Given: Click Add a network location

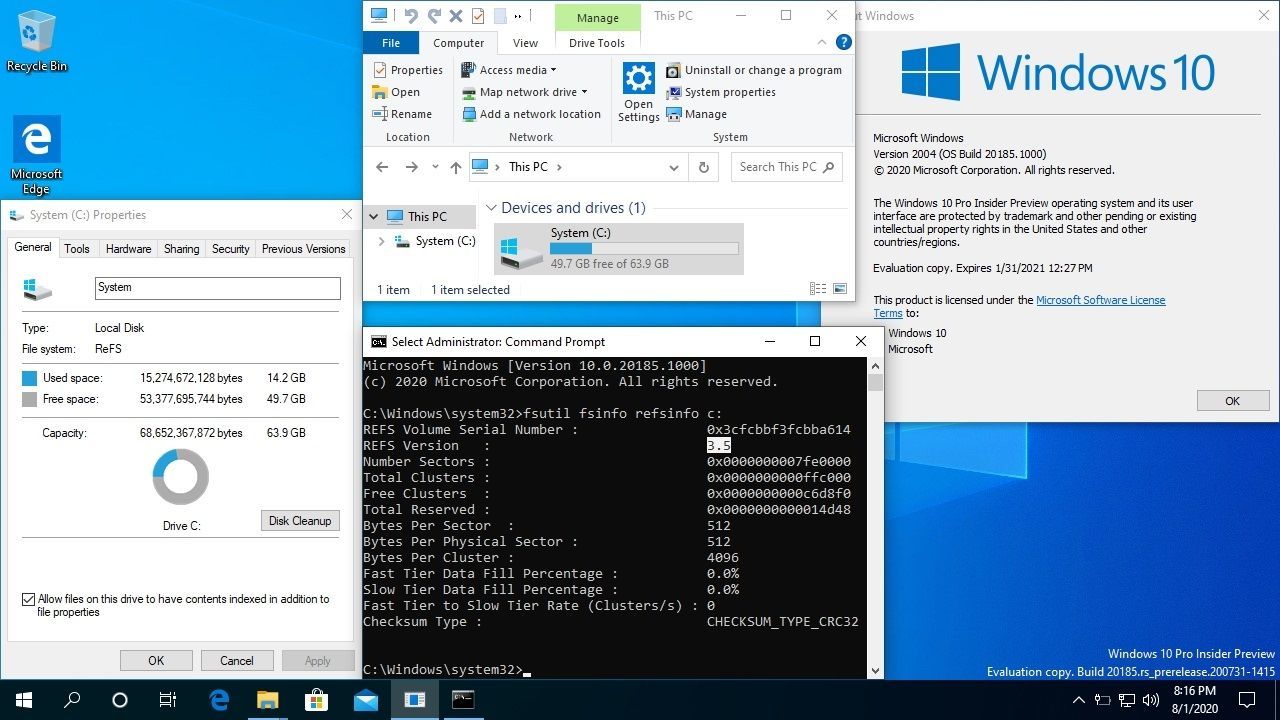Looking at the screenshot, I should (531, 114).
